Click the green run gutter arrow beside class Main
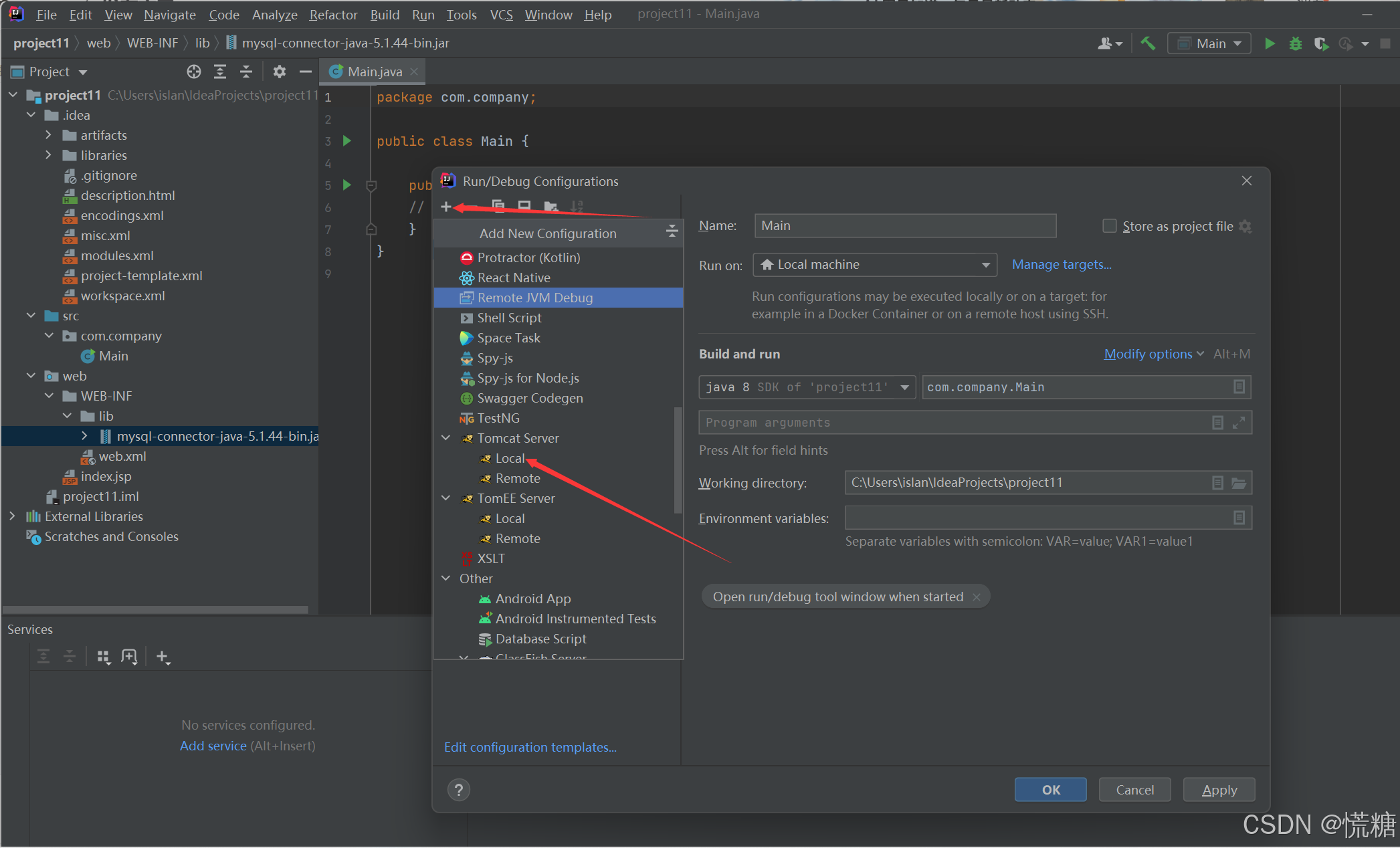 [346, 141]
